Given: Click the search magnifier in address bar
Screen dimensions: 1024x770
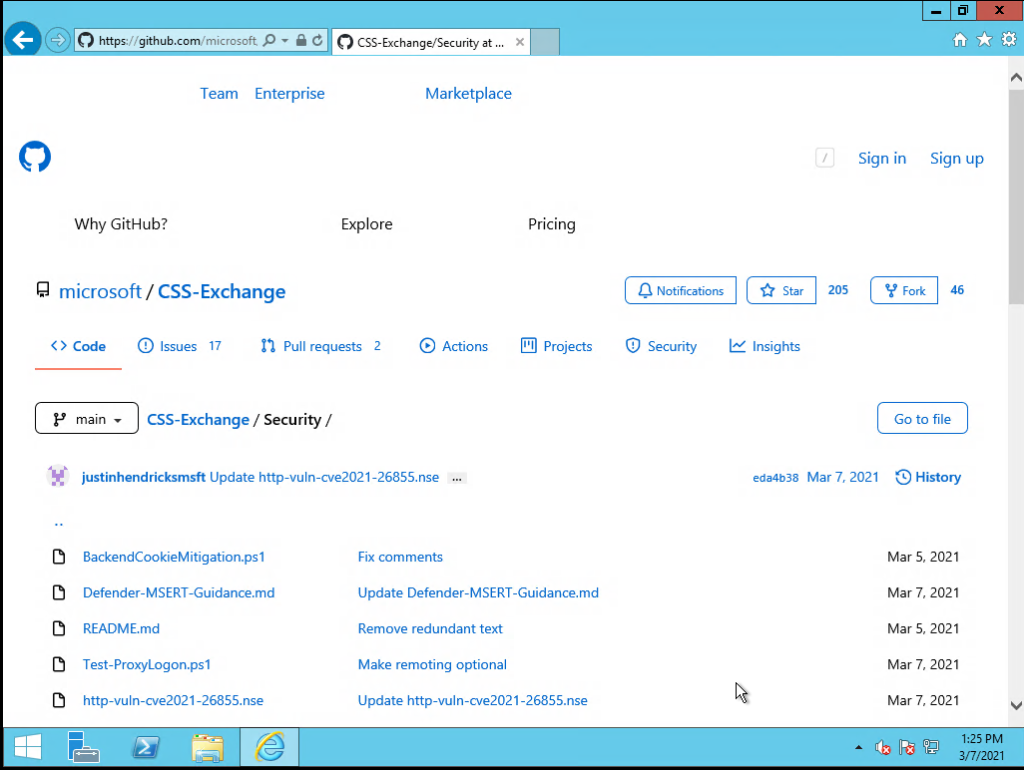Looking at the screenshot, I should click(269, 40).
